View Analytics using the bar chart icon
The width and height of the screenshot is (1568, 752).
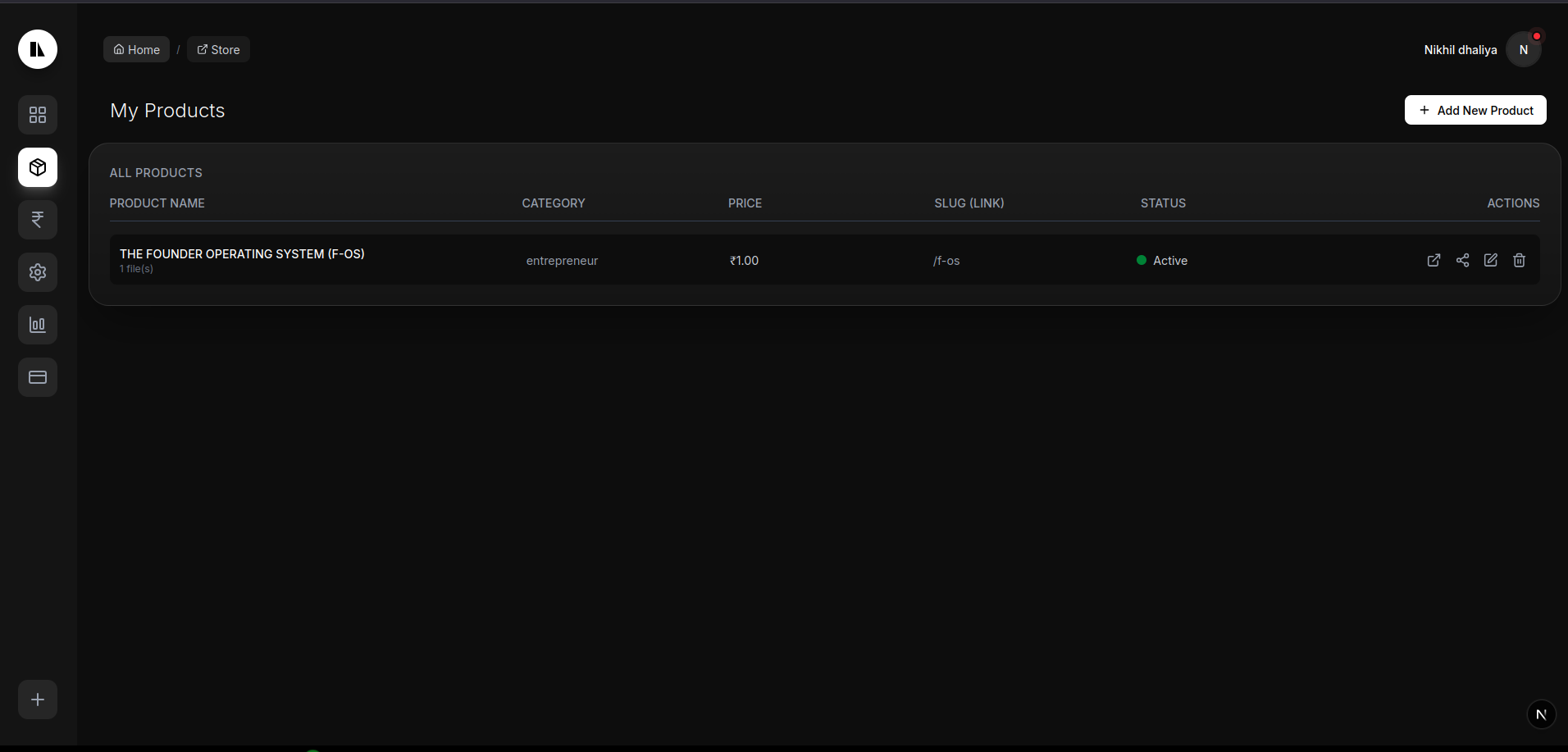(x=37, y=324)
